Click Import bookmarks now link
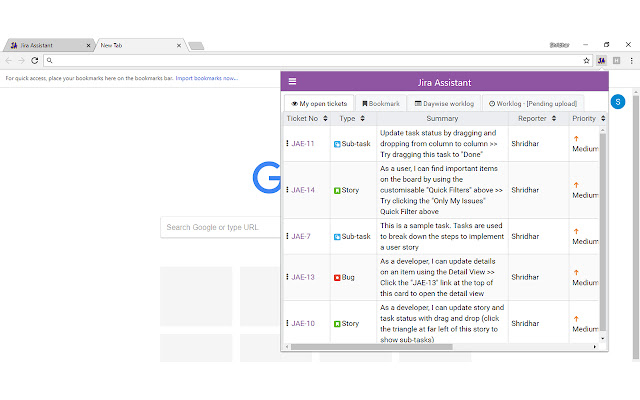Image resolution: width=640 pixels, height=400 pixels. (207, 78)
